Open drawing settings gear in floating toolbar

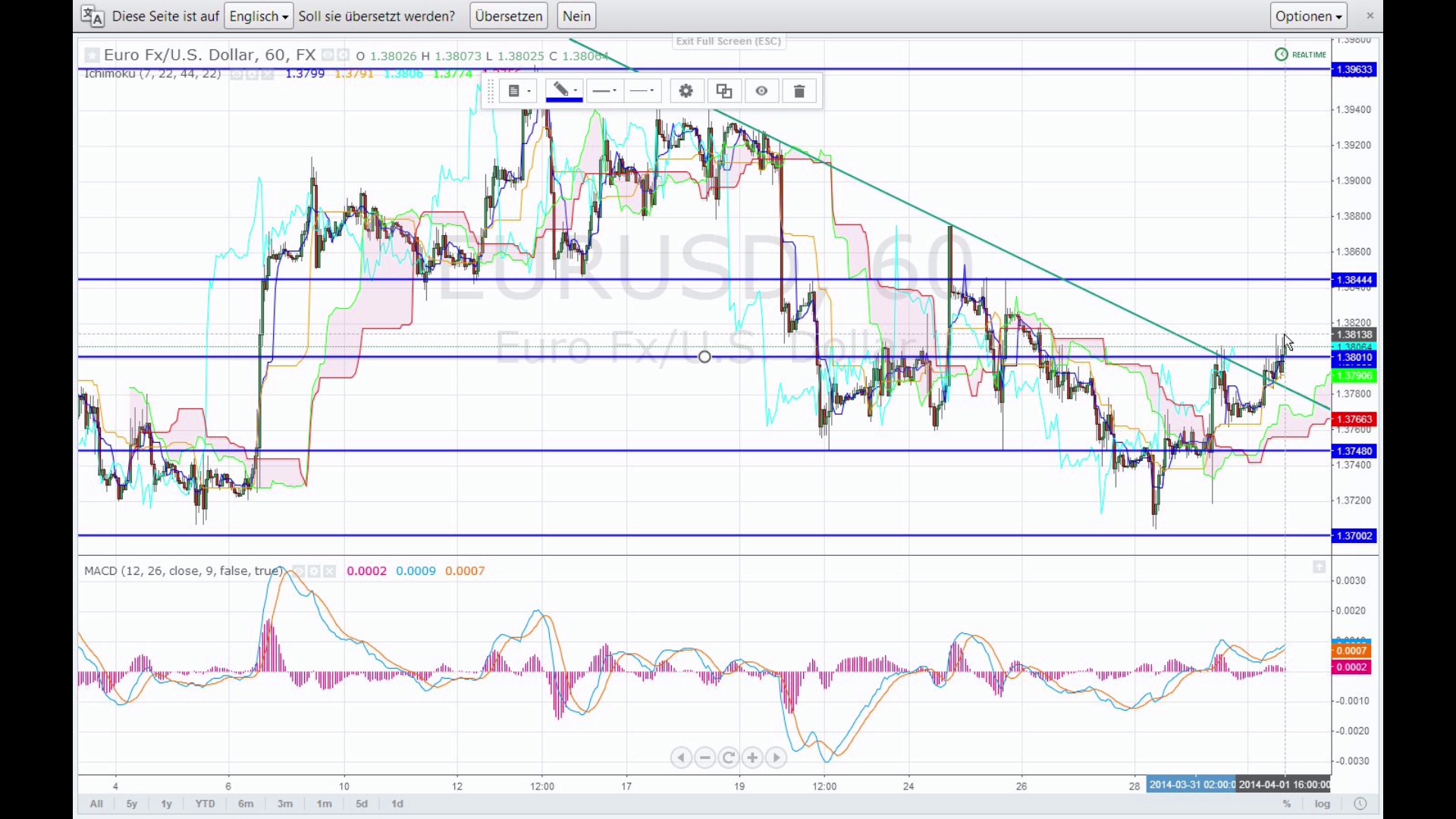tap(686, 91)
